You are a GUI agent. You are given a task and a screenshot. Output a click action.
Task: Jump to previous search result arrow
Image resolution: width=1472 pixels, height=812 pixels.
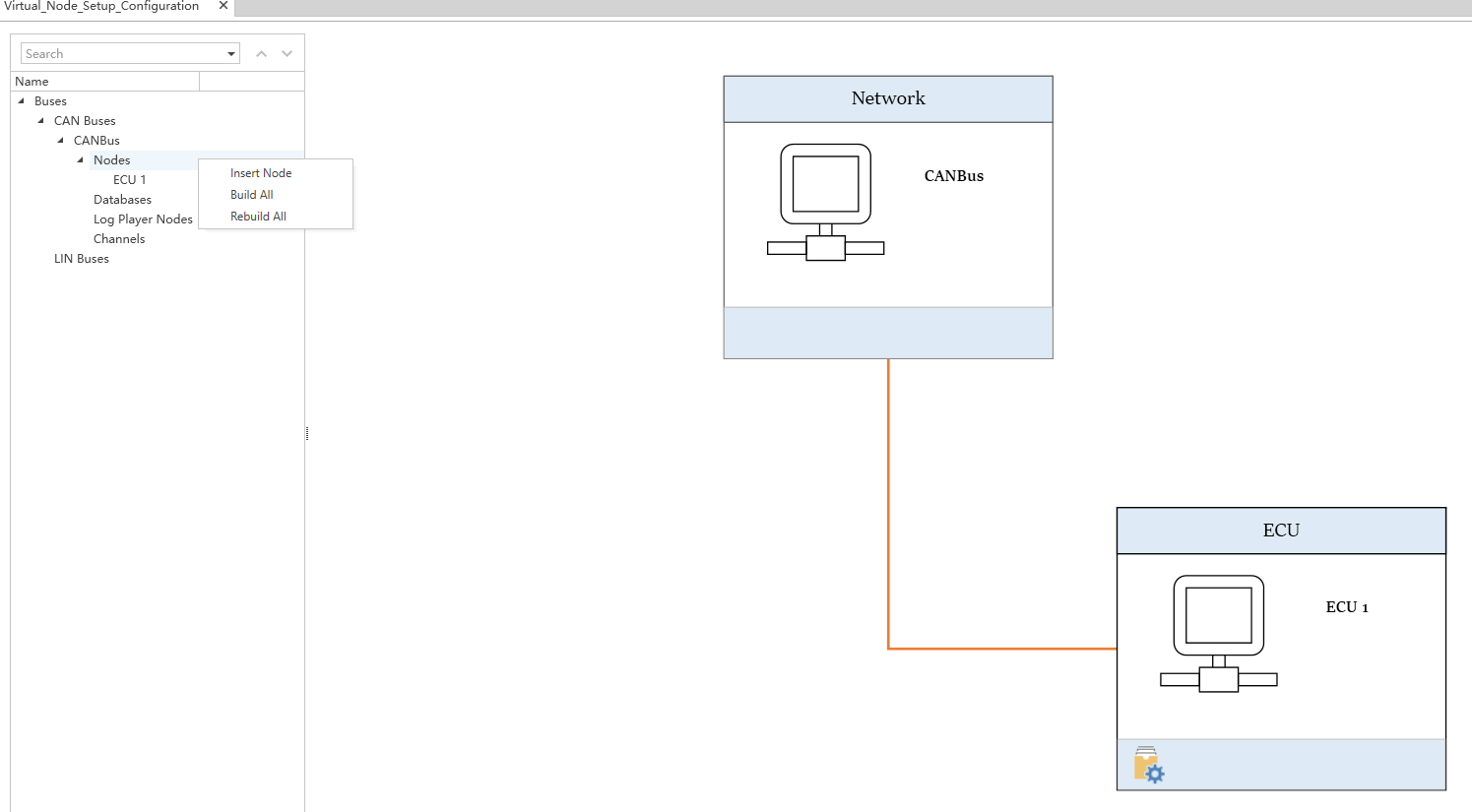coord(261,54)
